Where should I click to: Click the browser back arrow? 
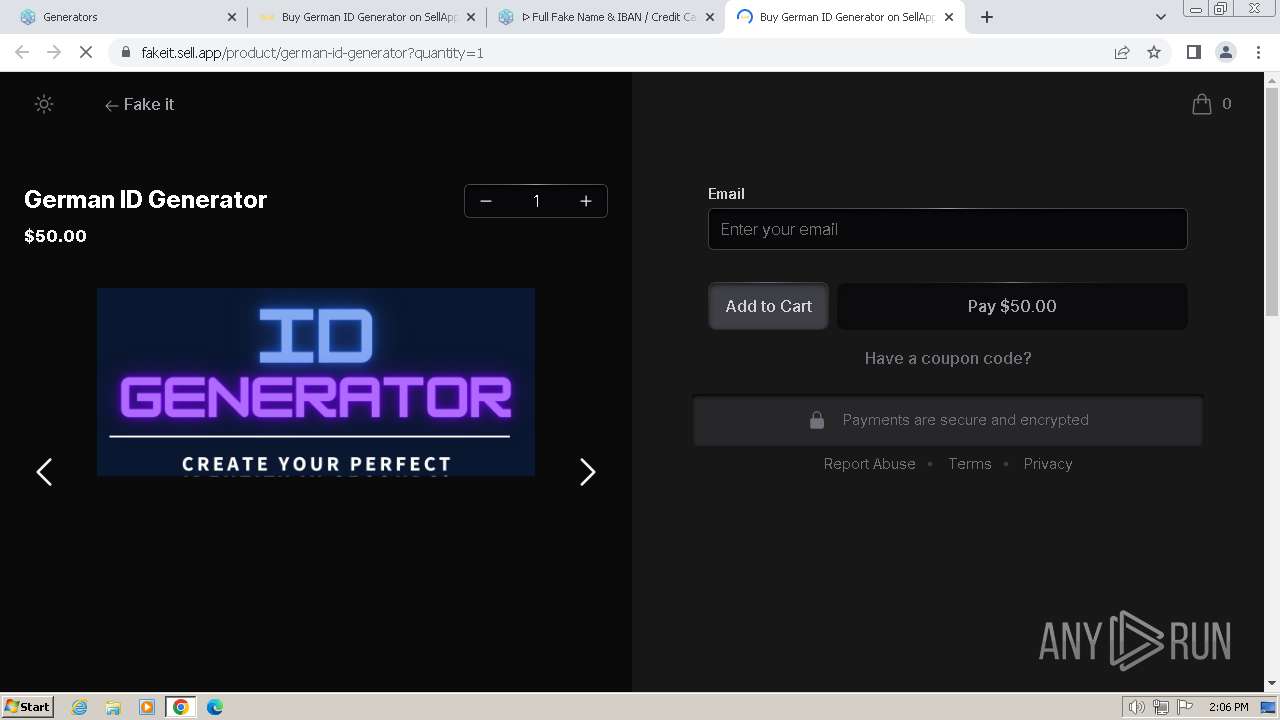click(22, 52)
